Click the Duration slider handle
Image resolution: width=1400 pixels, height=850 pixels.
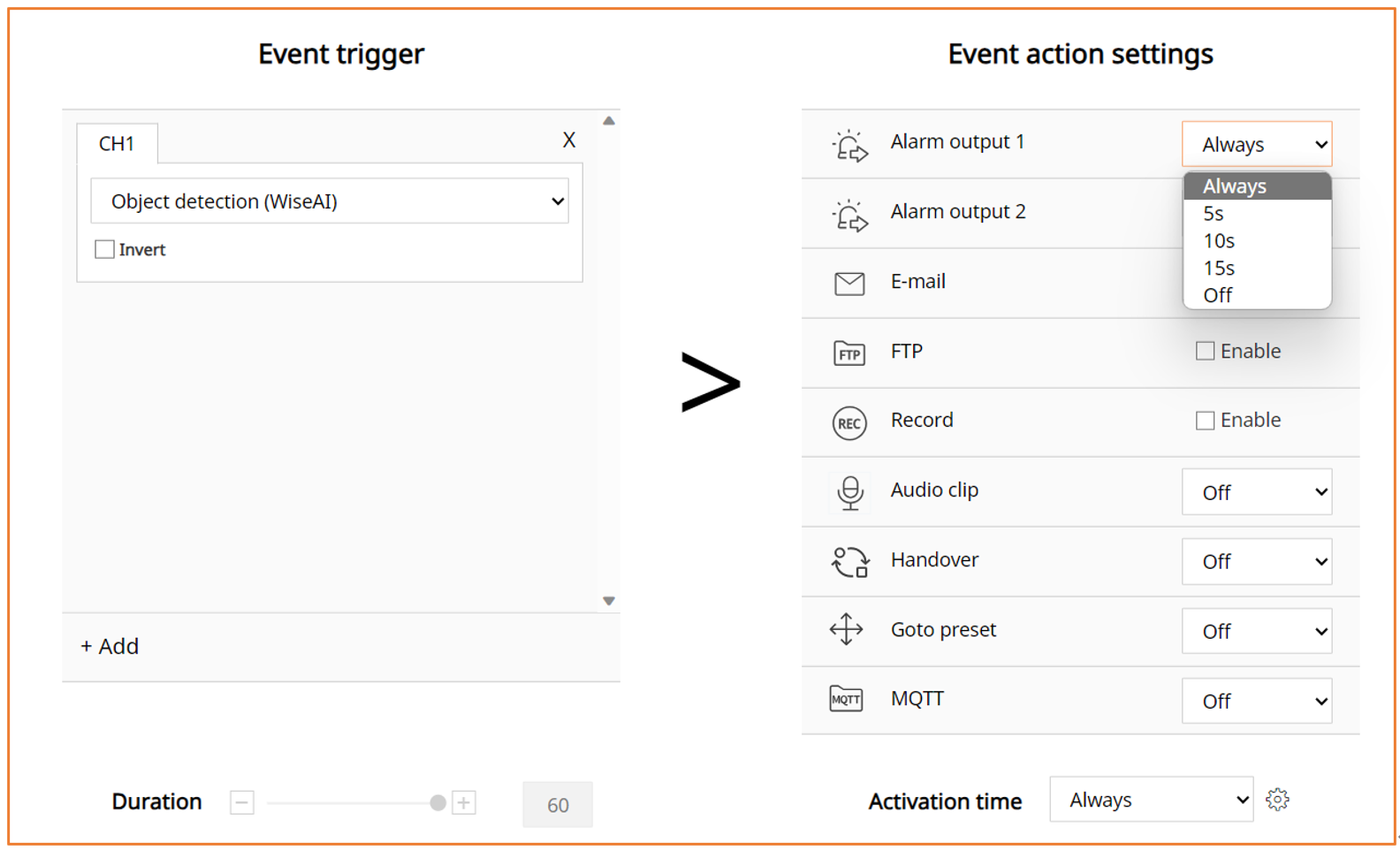[437, 803]
